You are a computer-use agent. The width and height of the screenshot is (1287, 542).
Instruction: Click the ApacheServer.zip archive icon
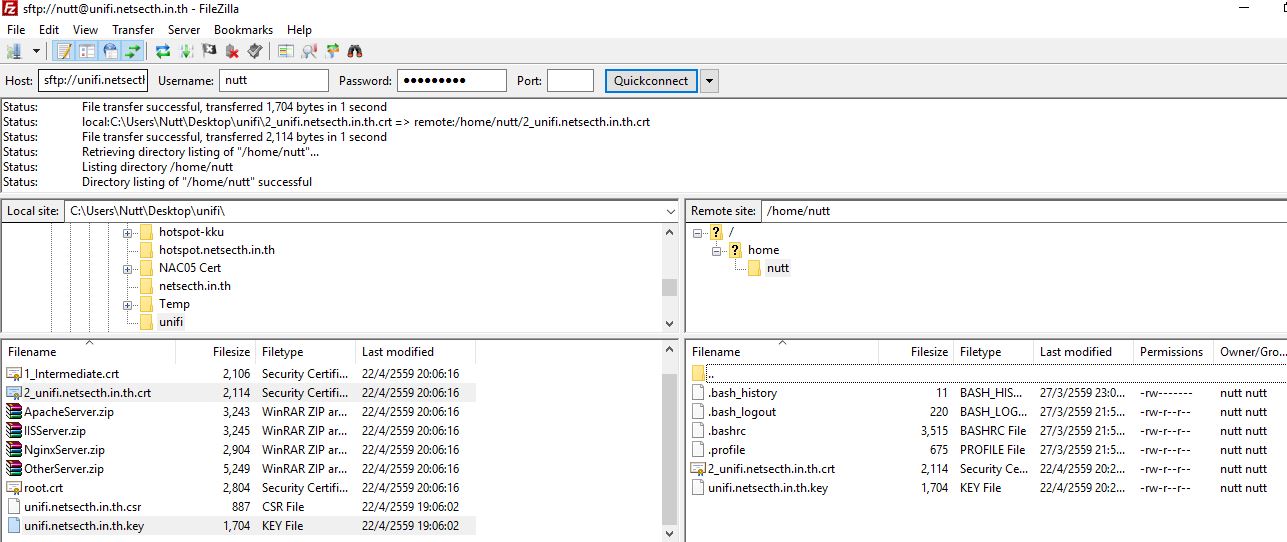point(14,411)
